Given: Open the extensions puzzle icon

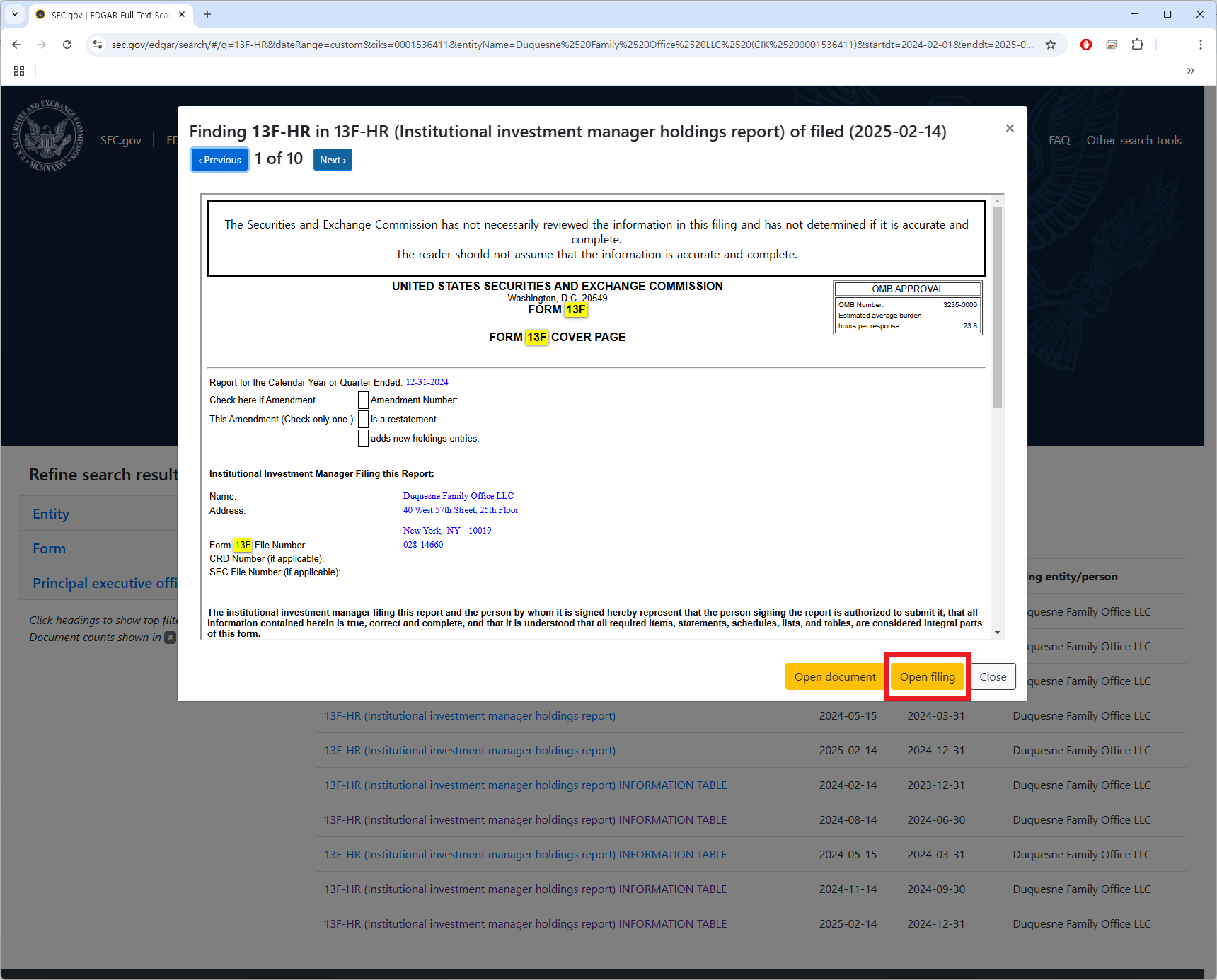Looking at the screenshot, I should [x=1137, y=45].
